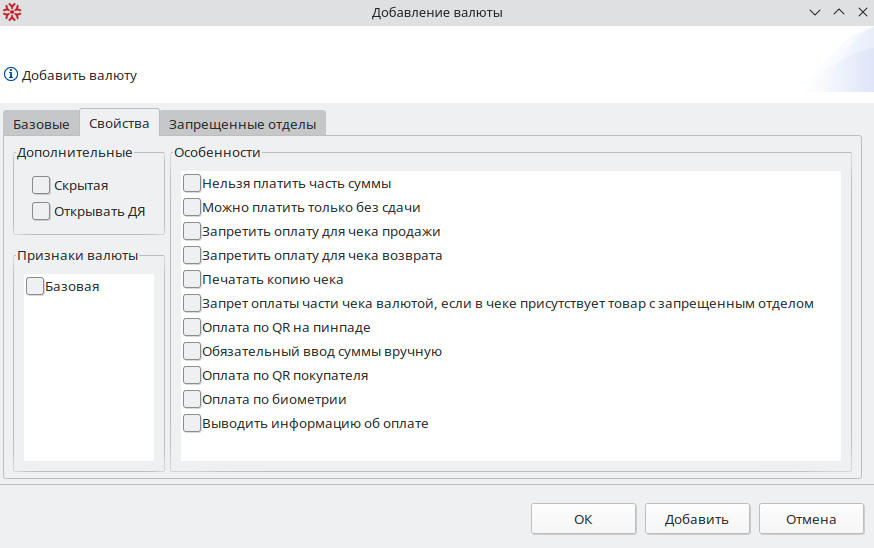The height and width of the screenshot is (548, 874).
Task: Toggle the 'Открывать ДЯ' checkbox
Action: click(41, 211)
